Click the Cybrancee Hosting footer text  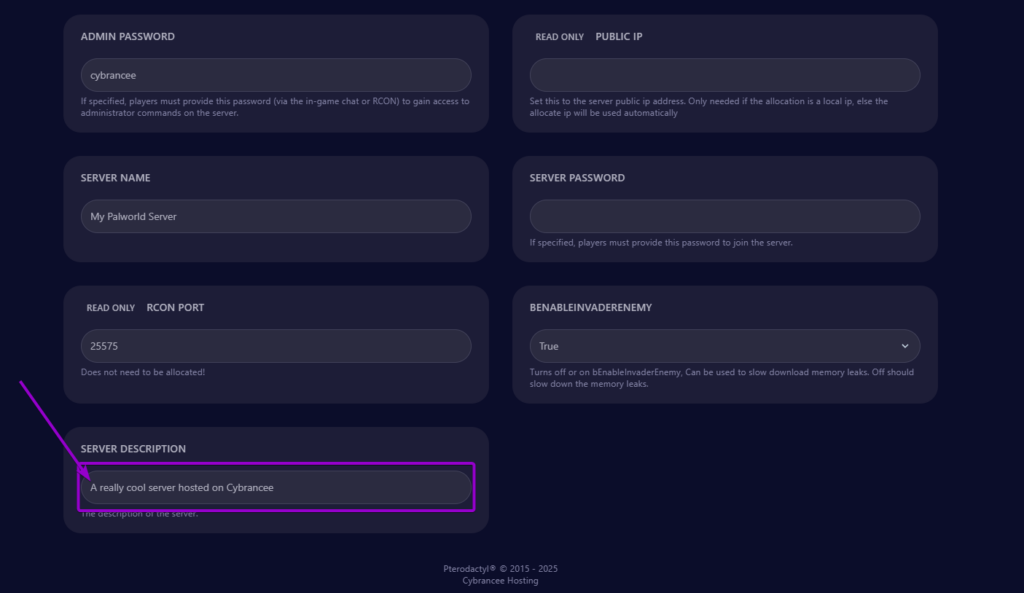500,581
